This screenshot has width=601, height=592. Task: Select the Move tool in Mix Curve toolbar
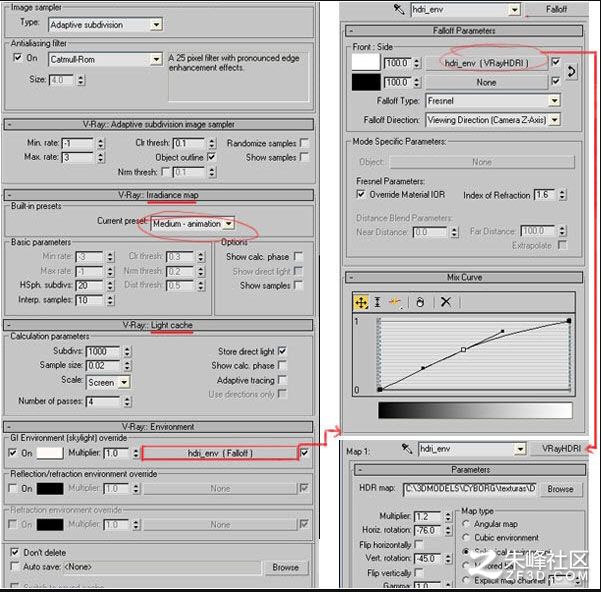tap(361, 302)
